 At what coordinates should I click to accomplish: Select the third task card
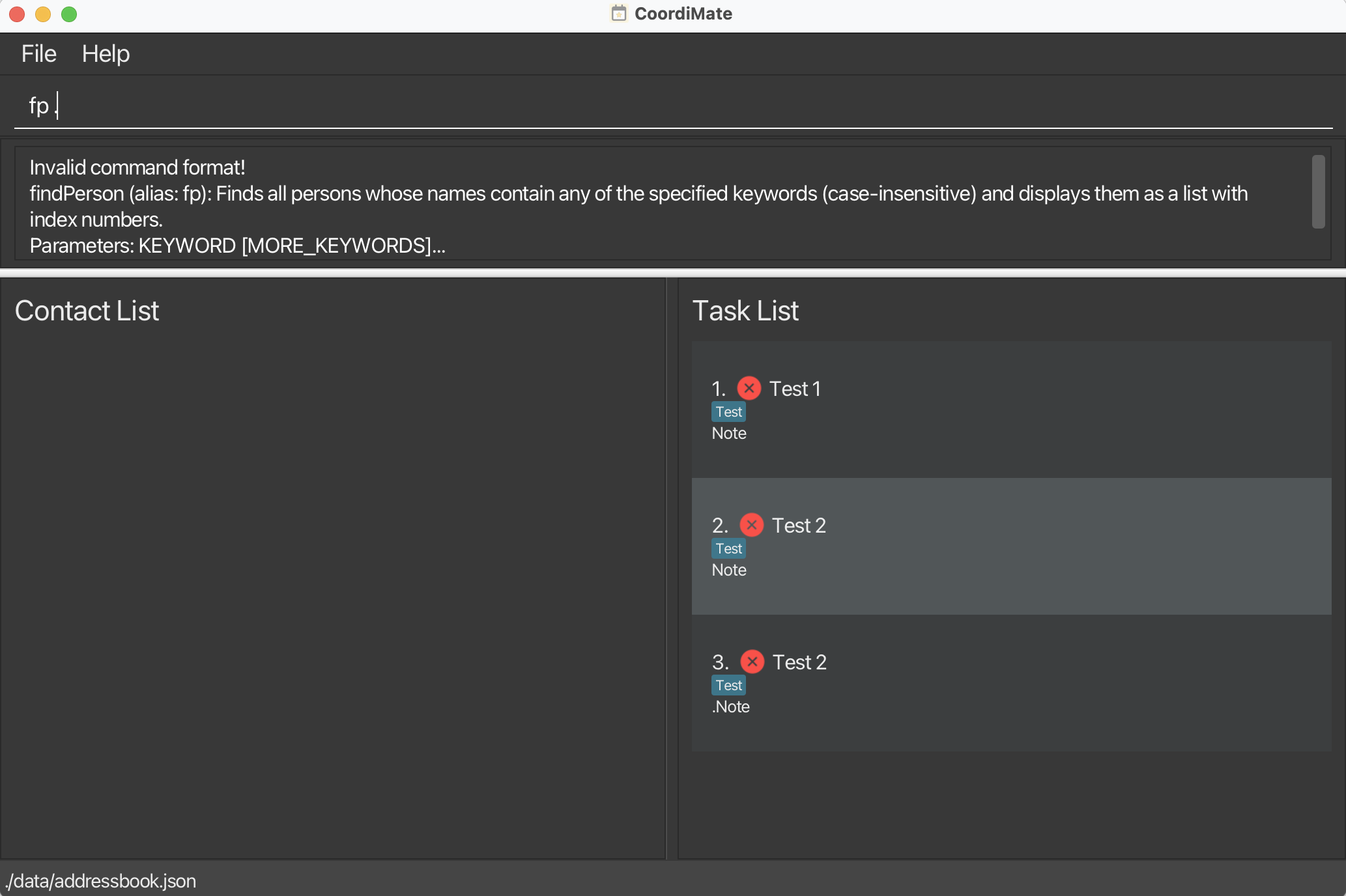click(x=1011, y=684)
